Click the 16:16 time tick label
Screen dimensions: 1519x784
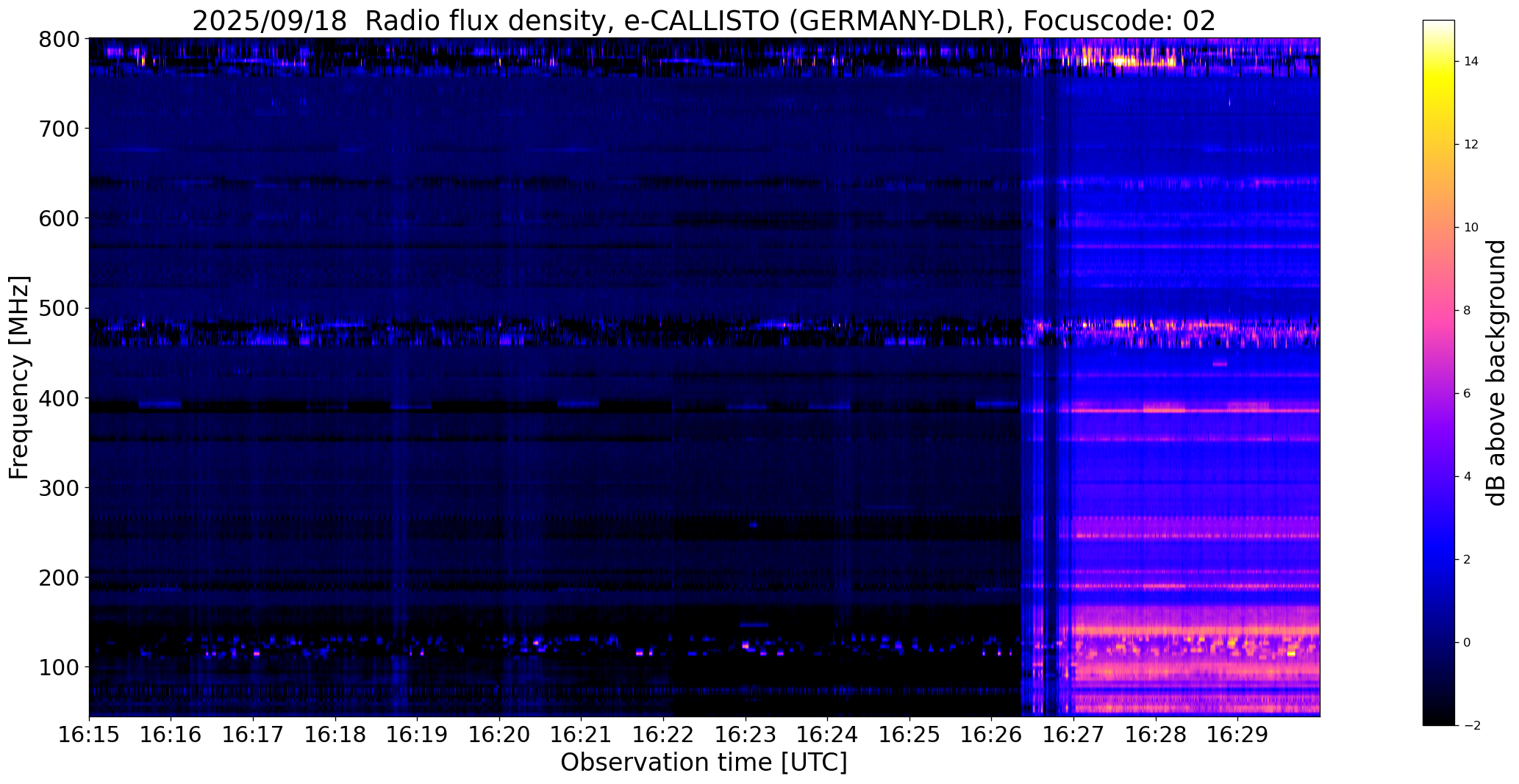(171, 735)
